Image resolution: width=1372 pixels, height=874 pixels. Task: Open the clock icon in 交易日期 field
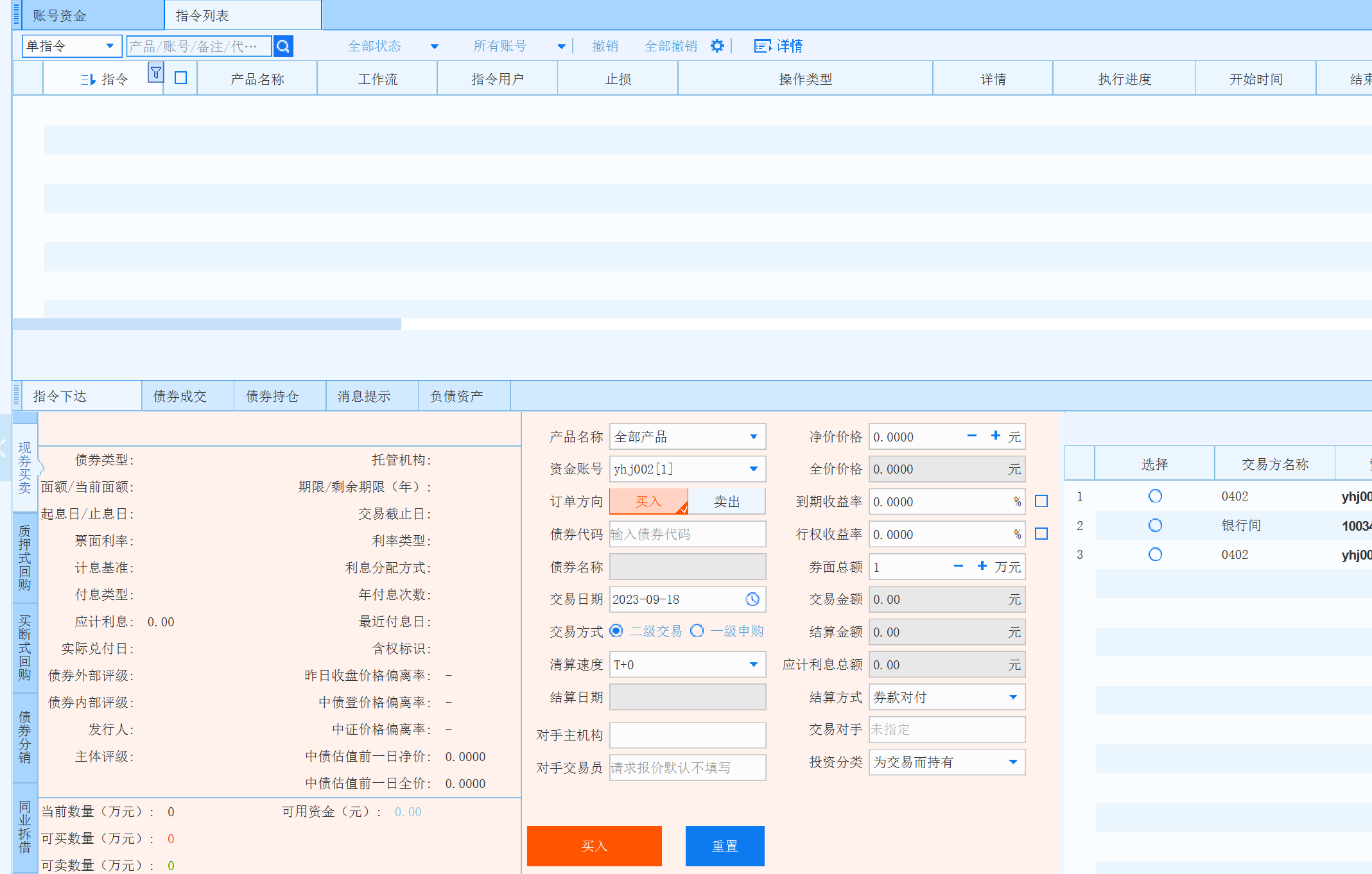(x=752, y=599)
